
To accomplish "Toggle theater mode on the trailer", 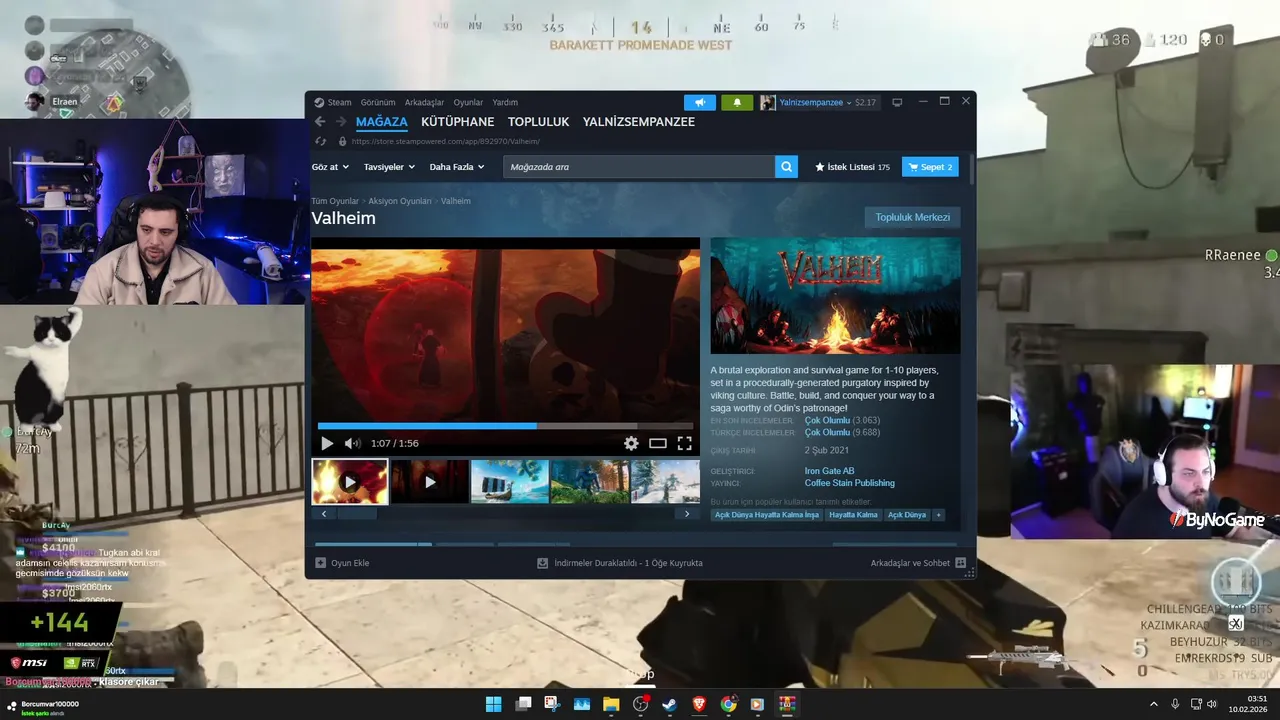I will 658,443.
